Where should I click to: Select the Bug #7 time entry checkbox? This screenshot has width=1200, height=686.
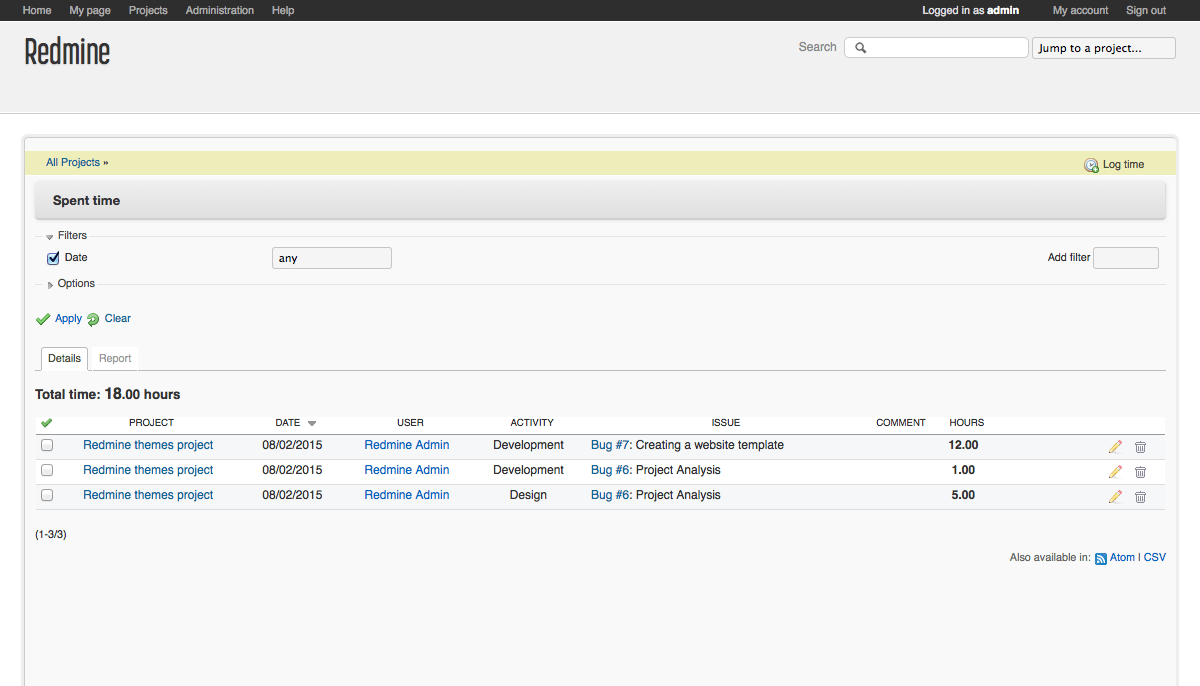pos(47,445)
